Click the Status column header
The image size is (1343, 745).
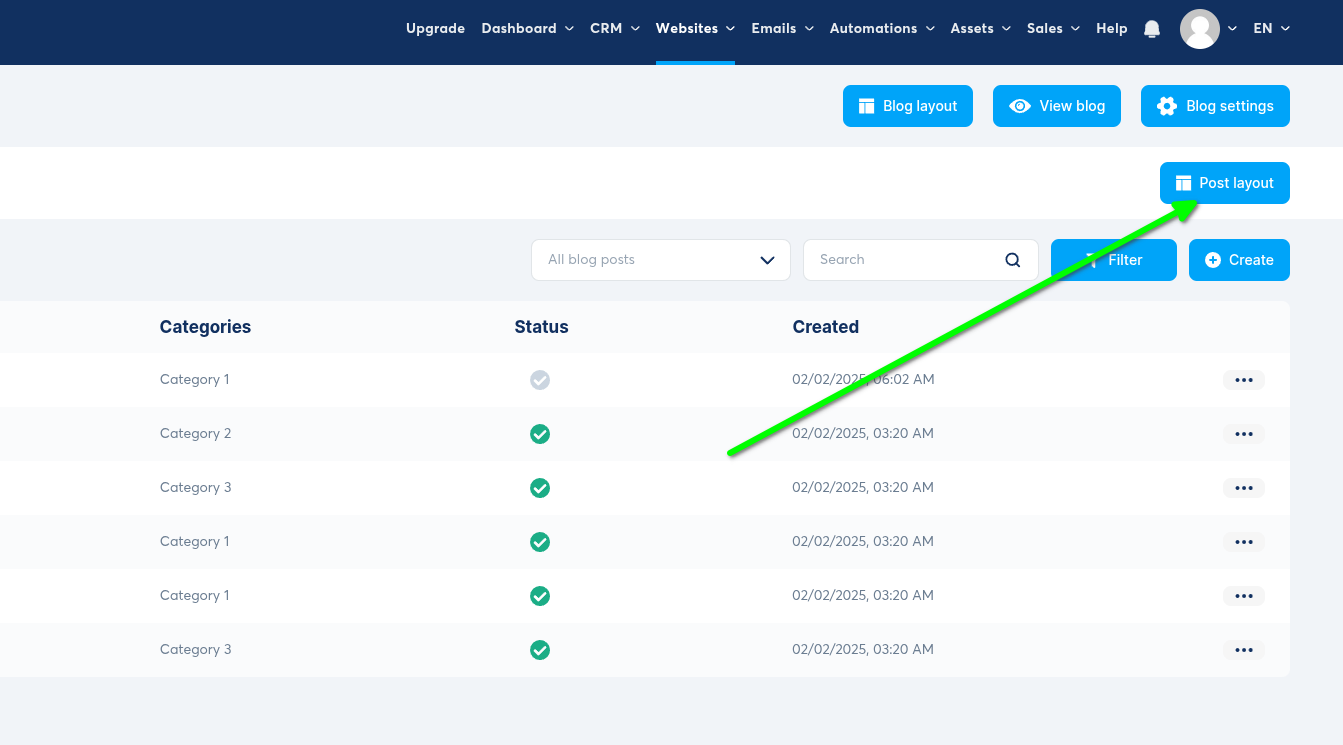tap(541, 327)
